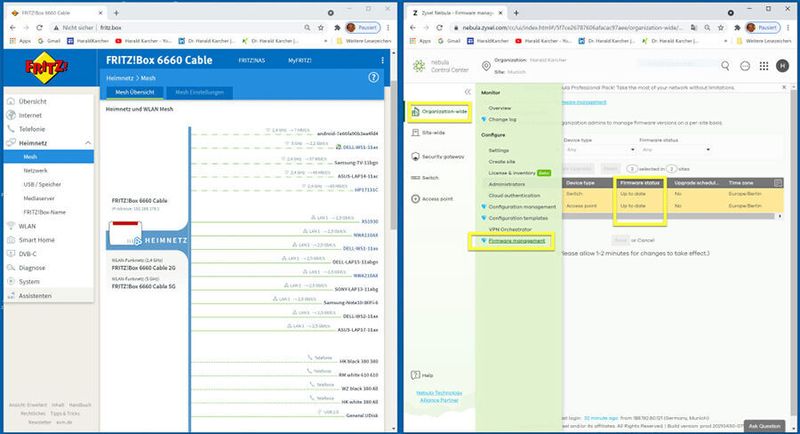800x434 pixels.
Task: Open FRITZ!NAS in the FRITZ!Box header
Action: pyautogui.click(x=252, y=60)
